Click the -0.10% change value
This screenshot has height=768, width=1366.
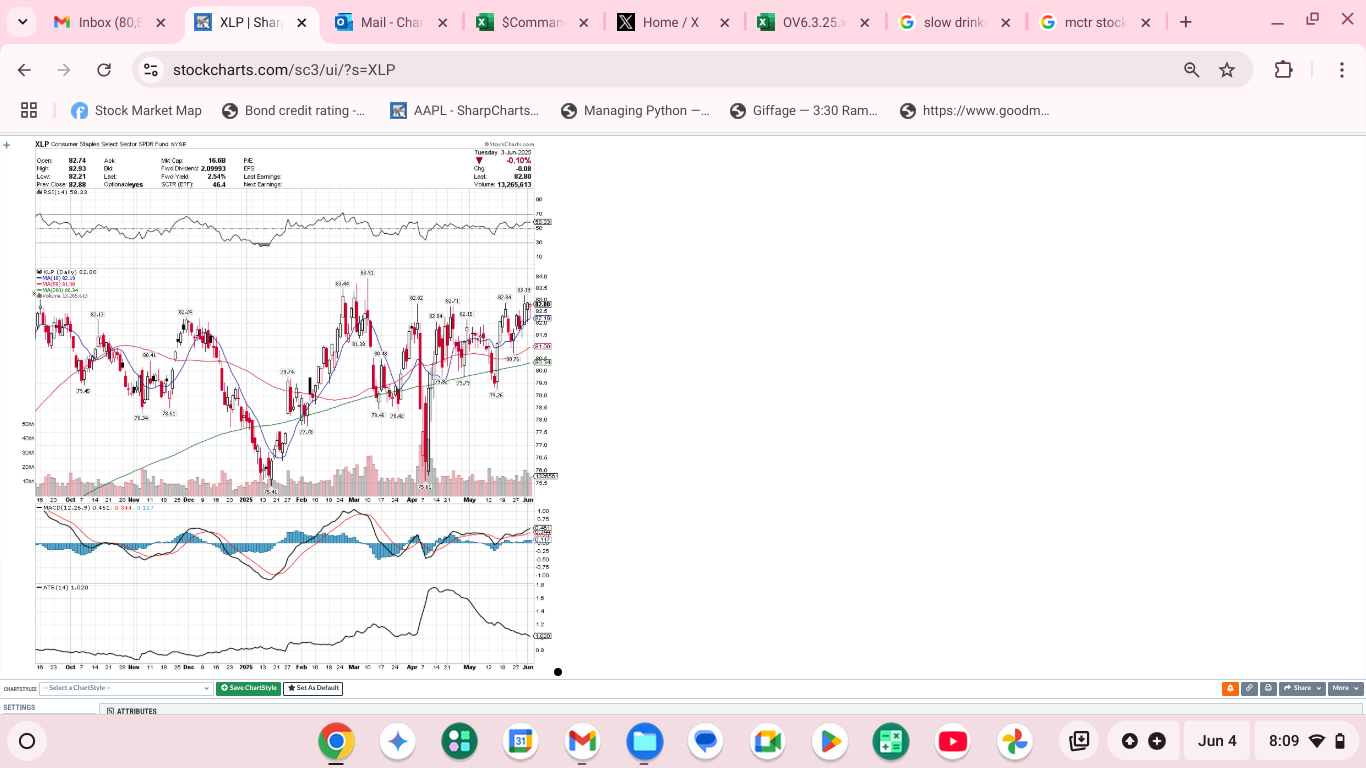519,160
